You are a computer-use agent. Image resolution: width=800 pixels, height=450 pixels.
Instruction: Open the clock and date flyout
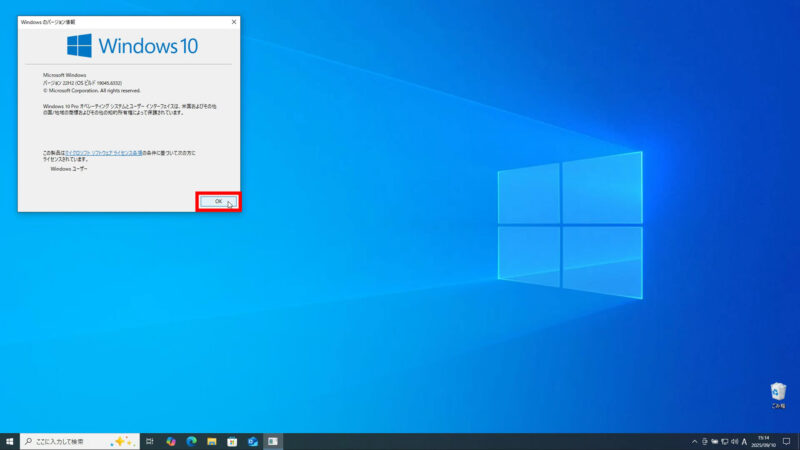(766, 441)
